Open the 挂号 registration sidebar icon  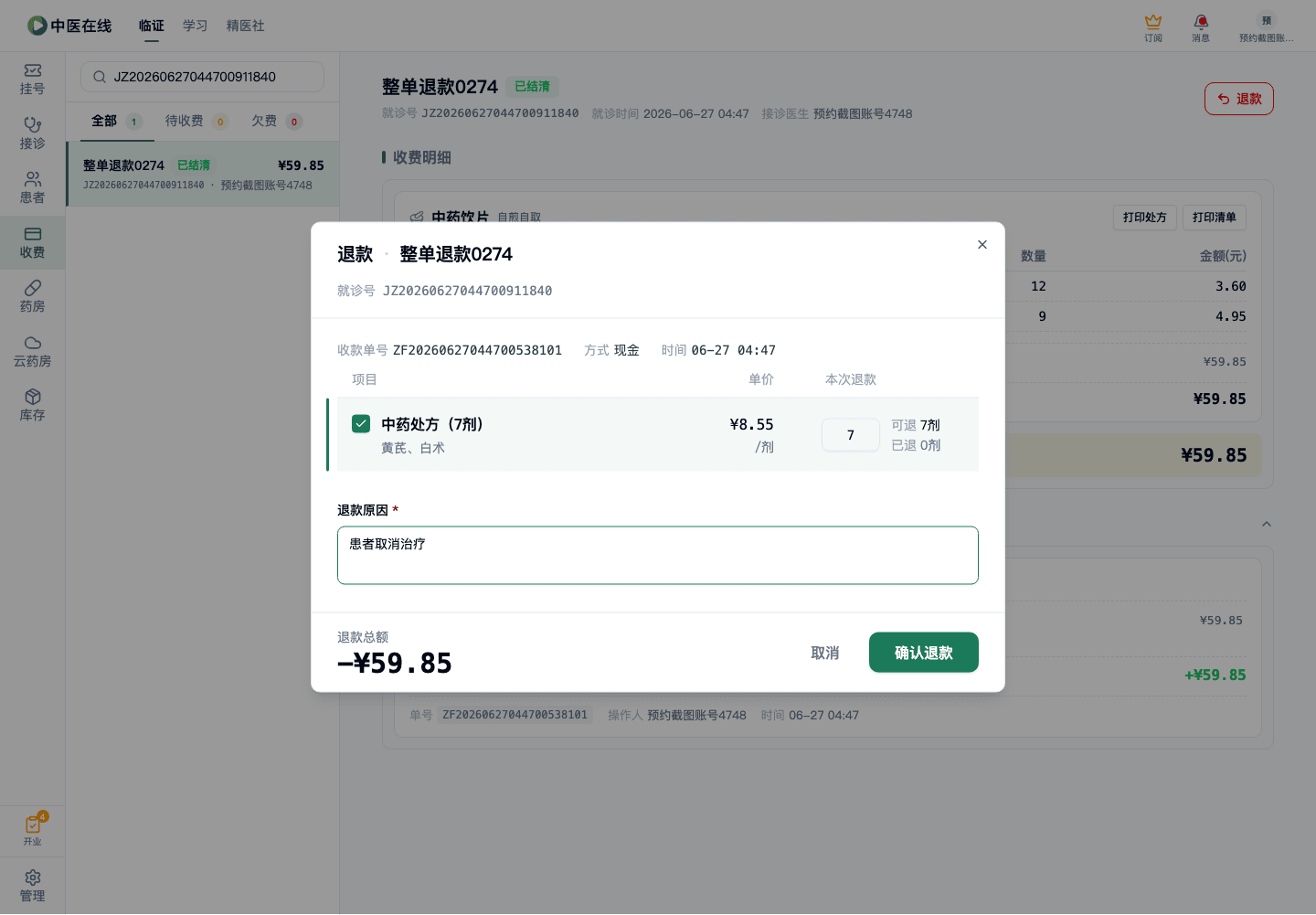click(32, 80)
